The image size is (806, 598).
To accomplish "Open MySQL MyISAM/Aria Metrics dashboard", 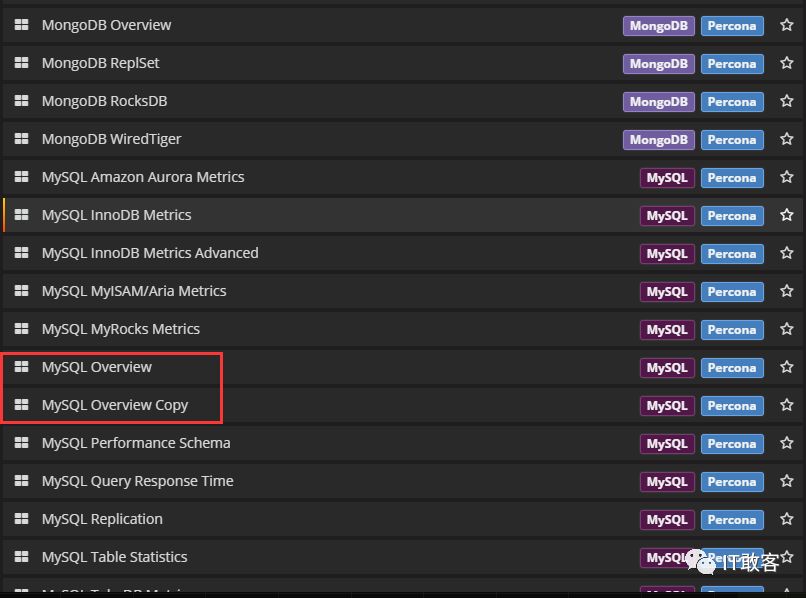I will pyautogui.click(x=134, y=291).
